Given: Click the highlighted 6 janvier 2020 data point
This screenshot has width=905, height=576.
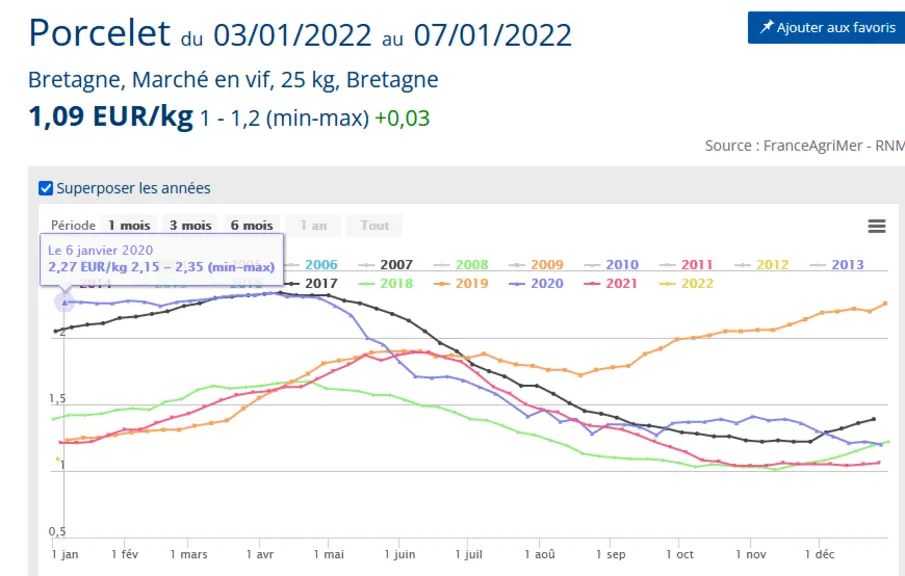Looking at the screenshot, I should [65, 302].
